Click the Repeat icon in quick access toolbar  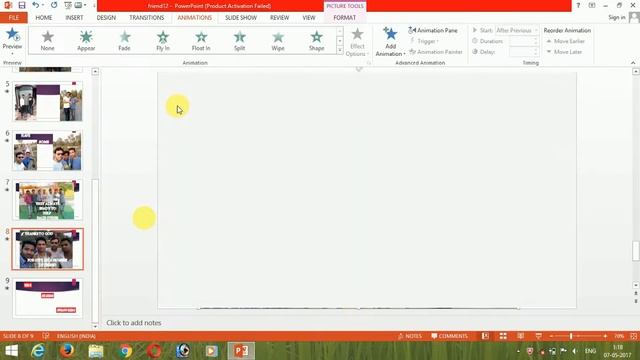coord(54,5)
